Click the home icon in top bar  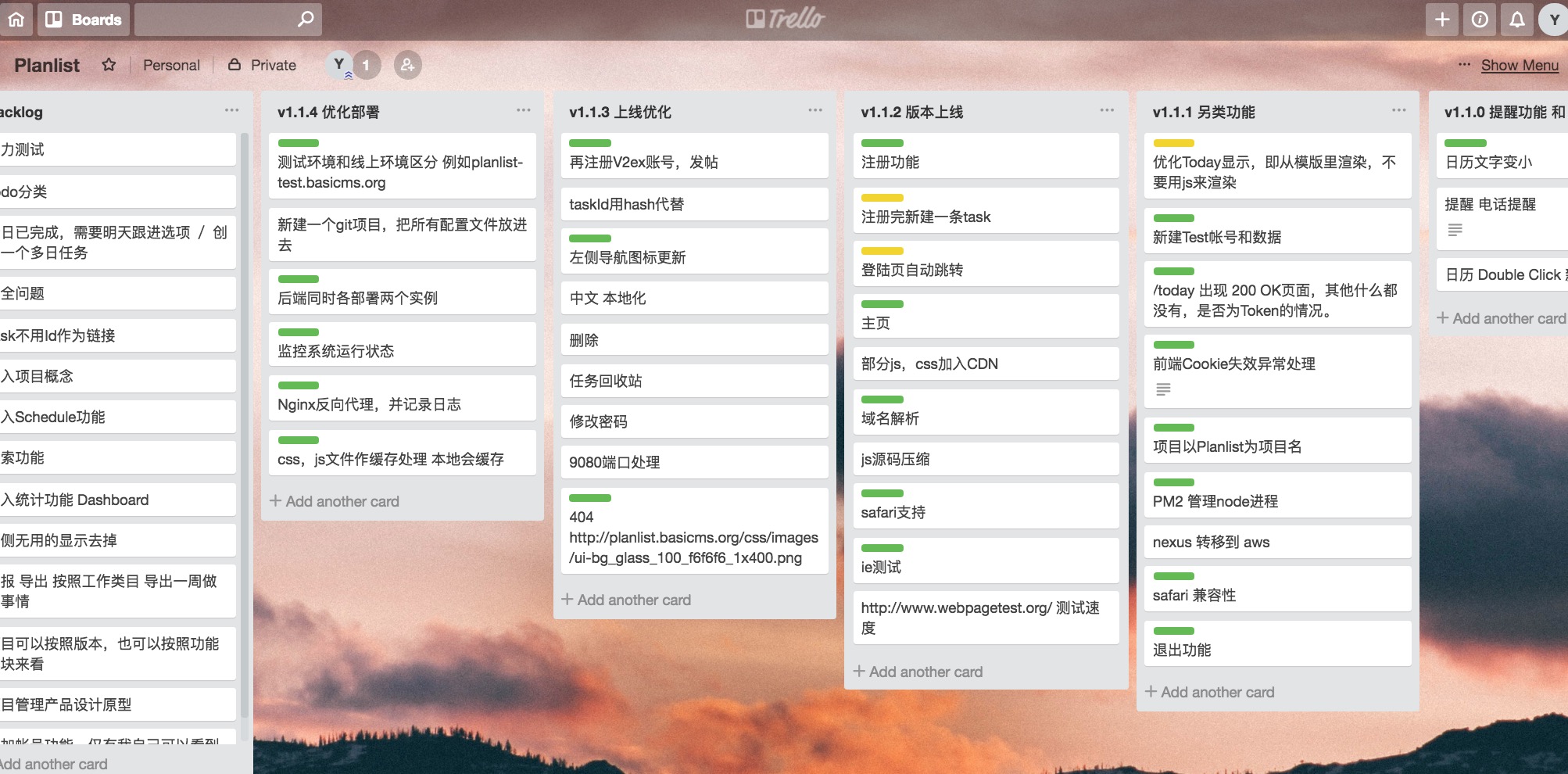[16, 20]
